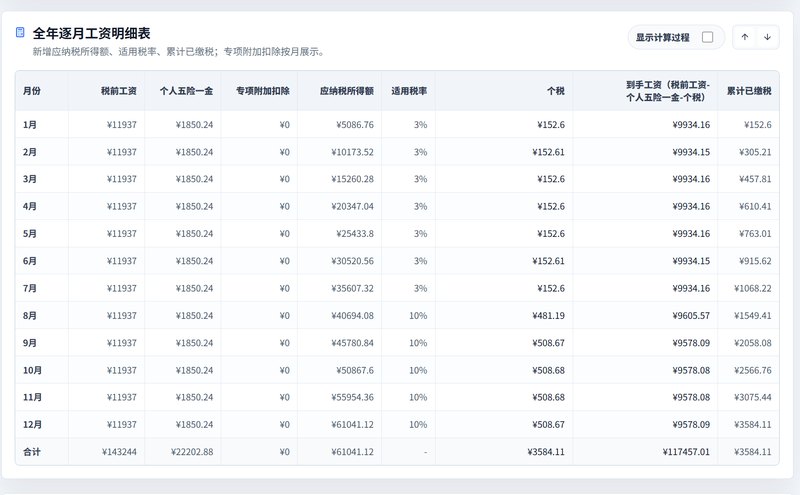The image size is (800, 495).
Task: Select the 7月 row label
Action: coord(30,288)
